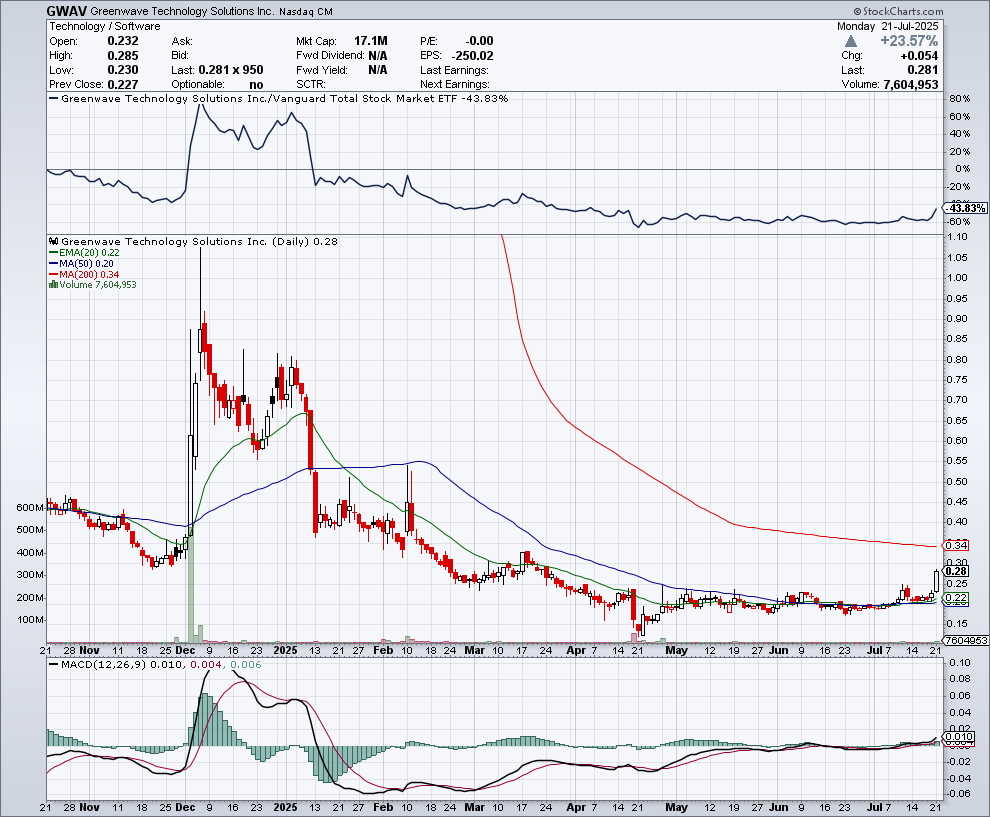
Task: Click the P/E value -0.00
Action: (x=479, y=41)
